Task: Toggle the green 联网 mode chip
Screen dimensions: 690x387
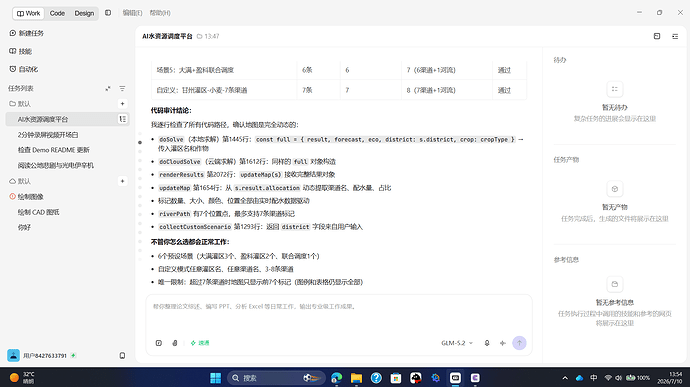Action: [x=200, y=343]
